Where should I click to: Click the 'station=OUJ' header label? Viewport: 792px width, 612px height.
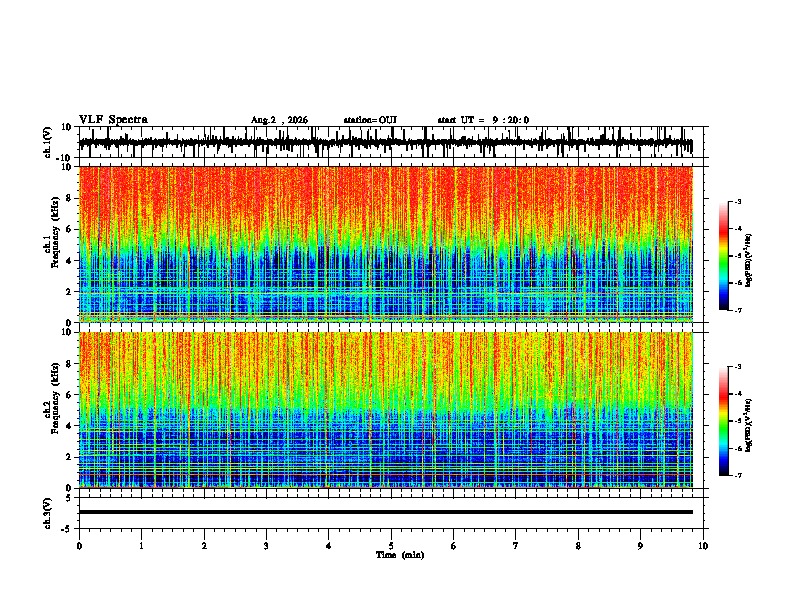(x=370, y=120)
